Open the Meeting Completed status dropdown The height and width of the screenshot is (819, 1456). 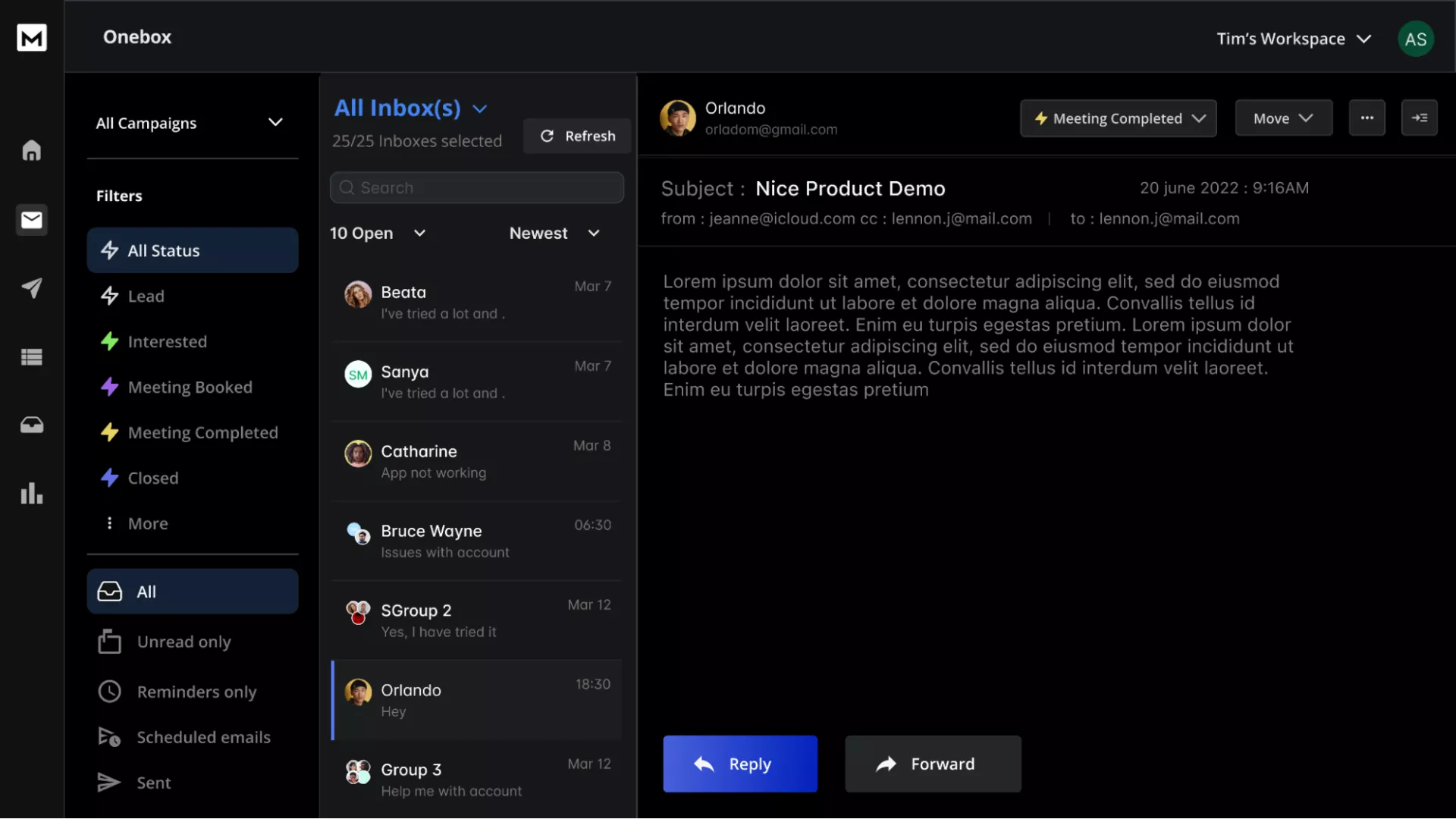[1118, 118]
